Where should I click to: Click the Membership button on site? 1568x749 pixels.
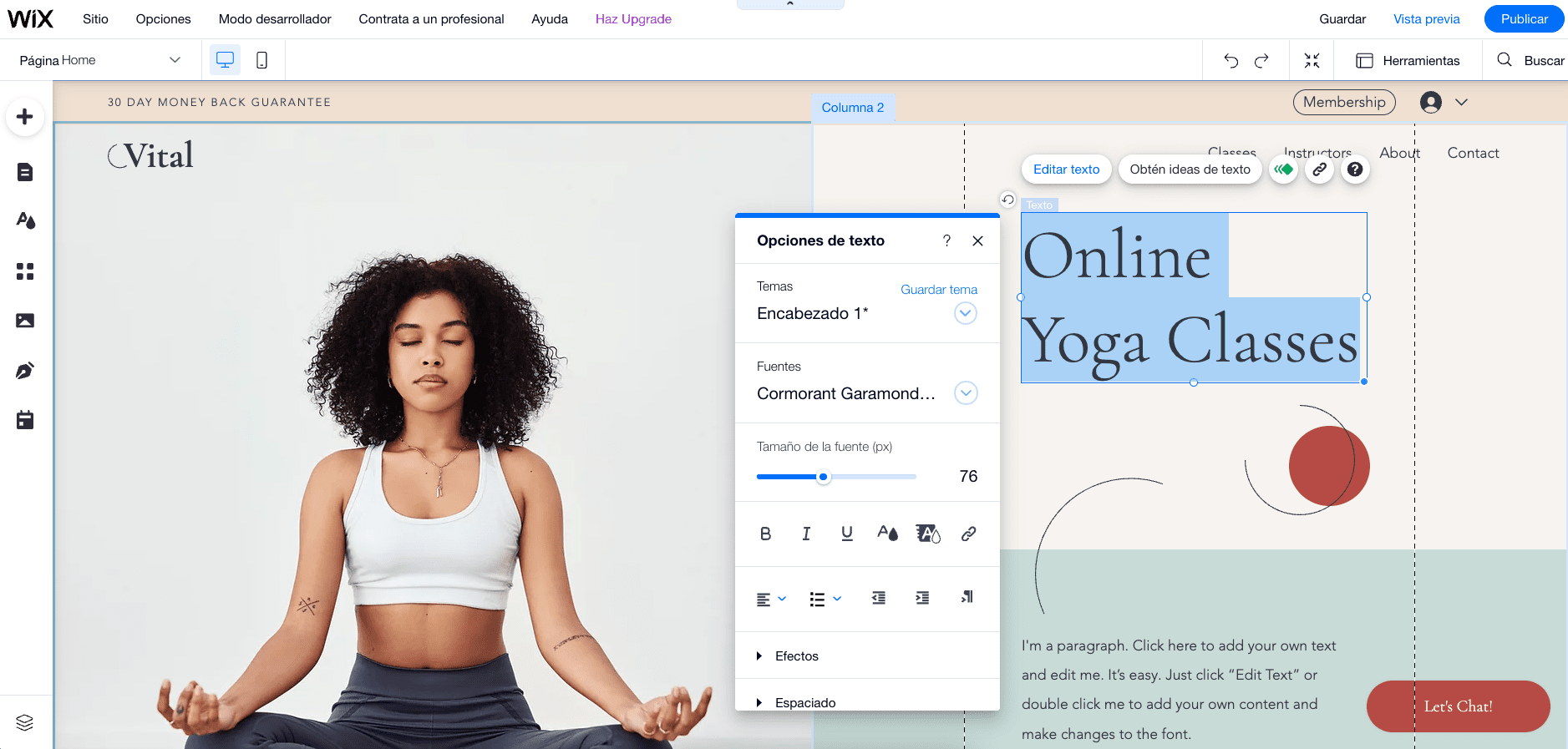pos(1344,102)
